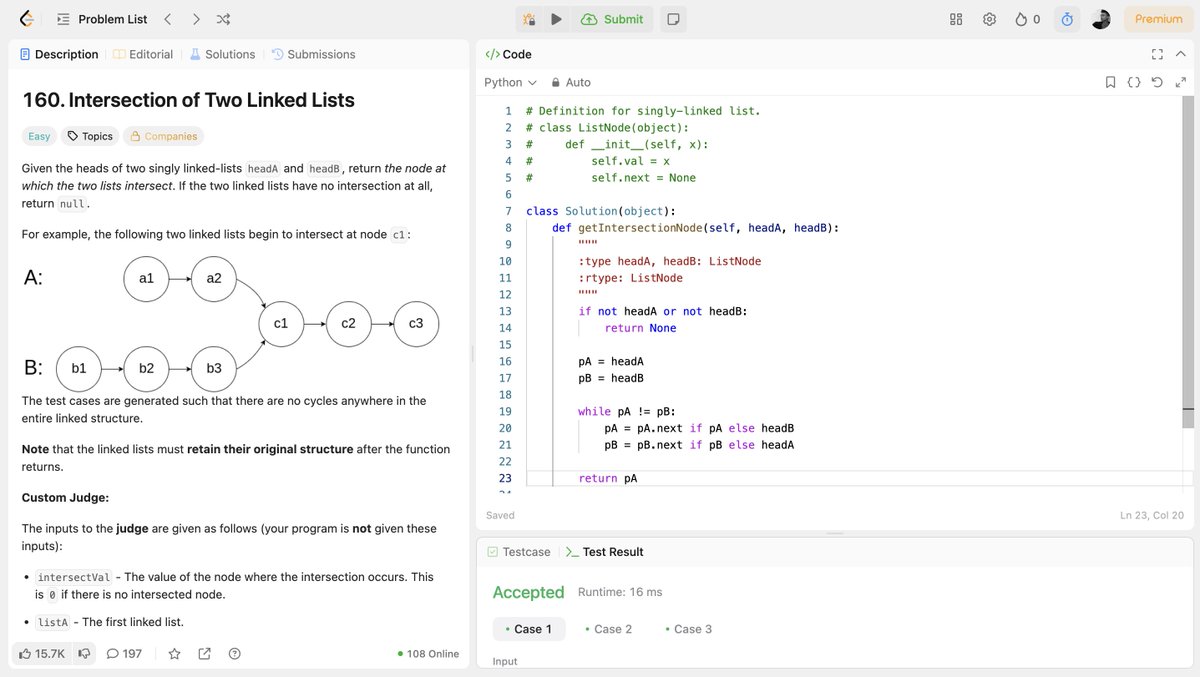
Task: Click the Code panel header label
Action: [509, 54]
